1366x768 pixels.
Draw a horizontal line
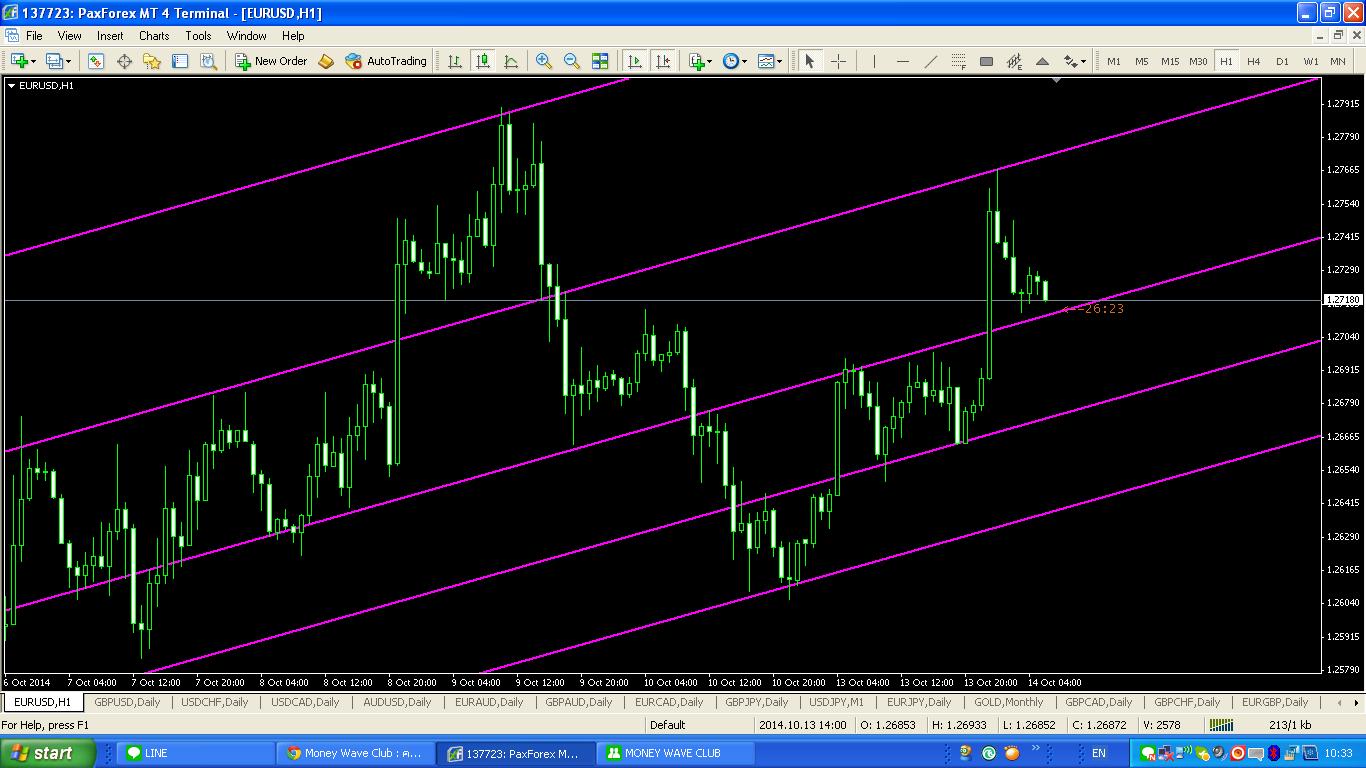pos(903,61)
